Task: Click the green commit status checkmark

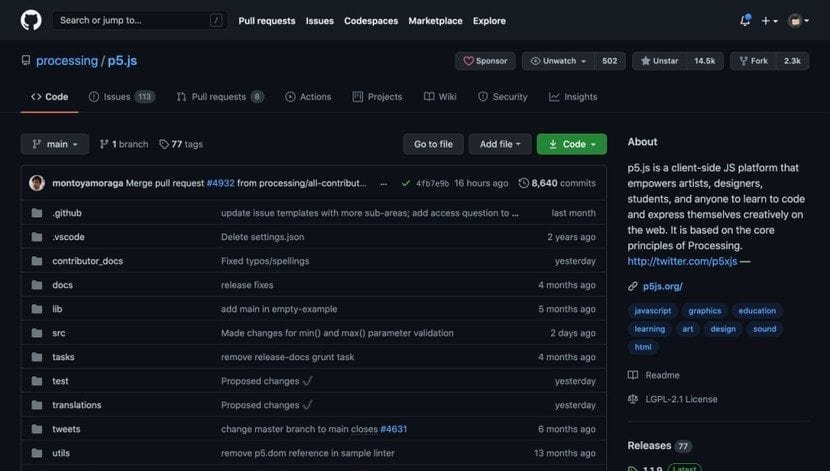Action: (x=405, y=183)
